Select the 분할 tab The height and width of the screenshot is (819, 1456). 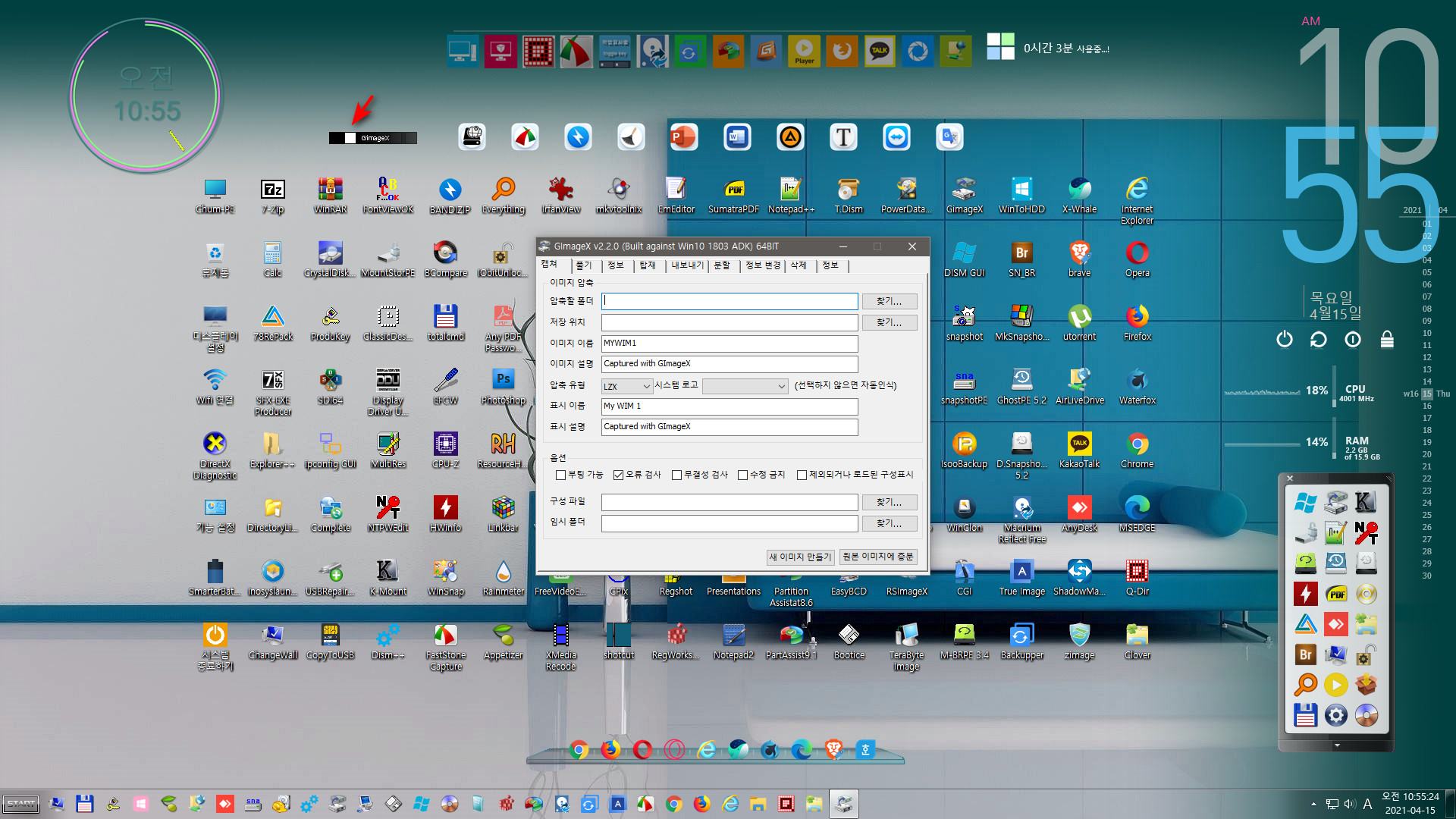[722, 265]
